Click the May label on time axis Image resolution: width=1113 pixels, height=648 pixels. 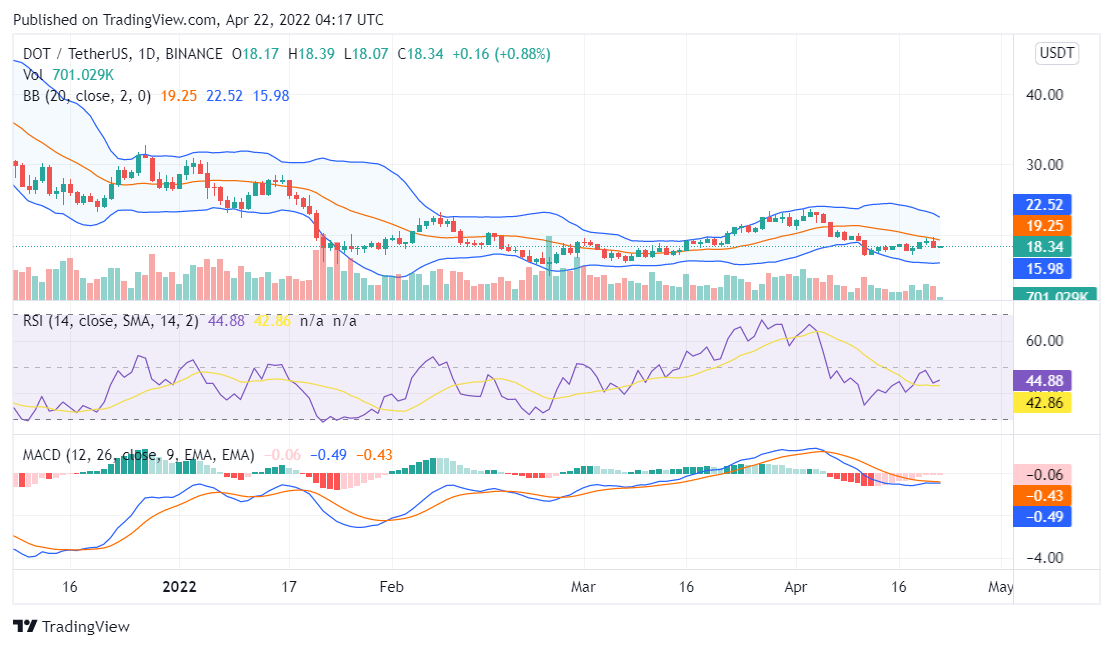(x=1000, y=587)
